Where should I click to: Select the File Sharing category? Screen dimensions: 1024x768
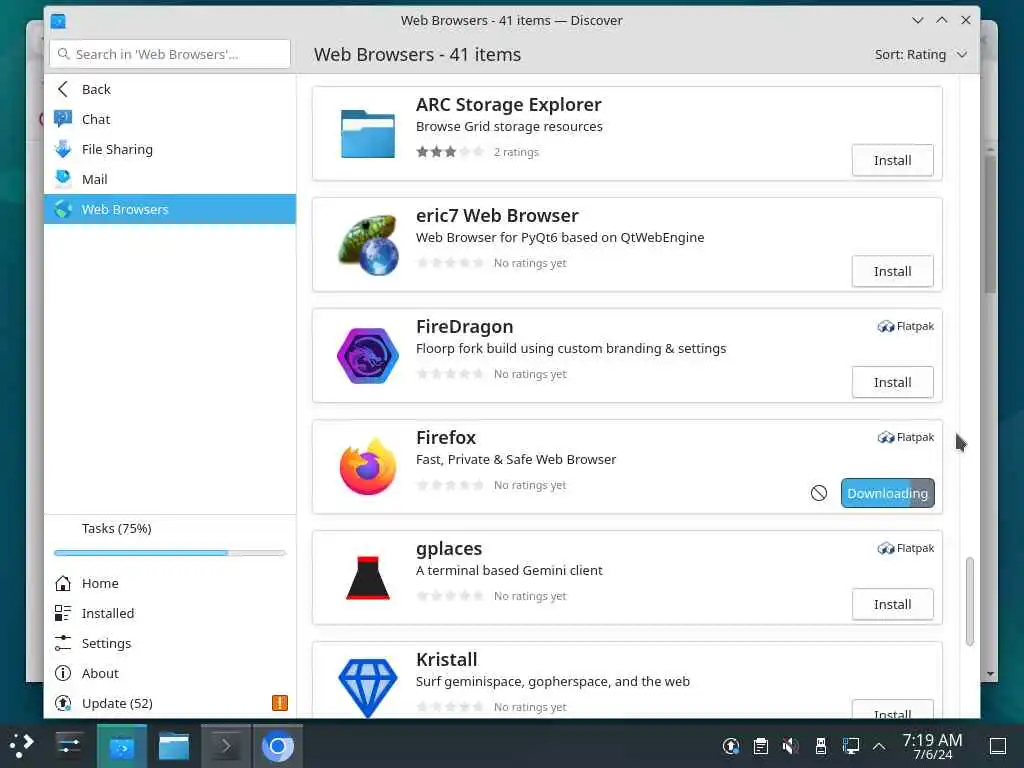point(170,149)
